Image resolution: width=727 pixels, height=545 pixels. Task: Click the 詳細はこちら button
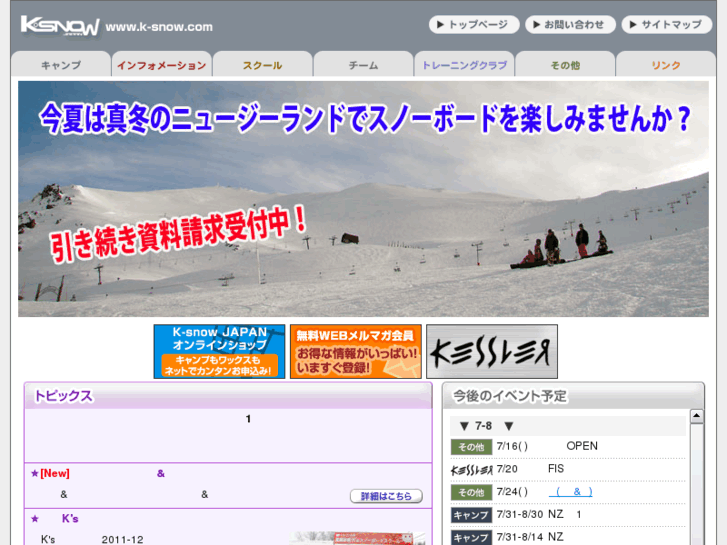pos(386,496)
